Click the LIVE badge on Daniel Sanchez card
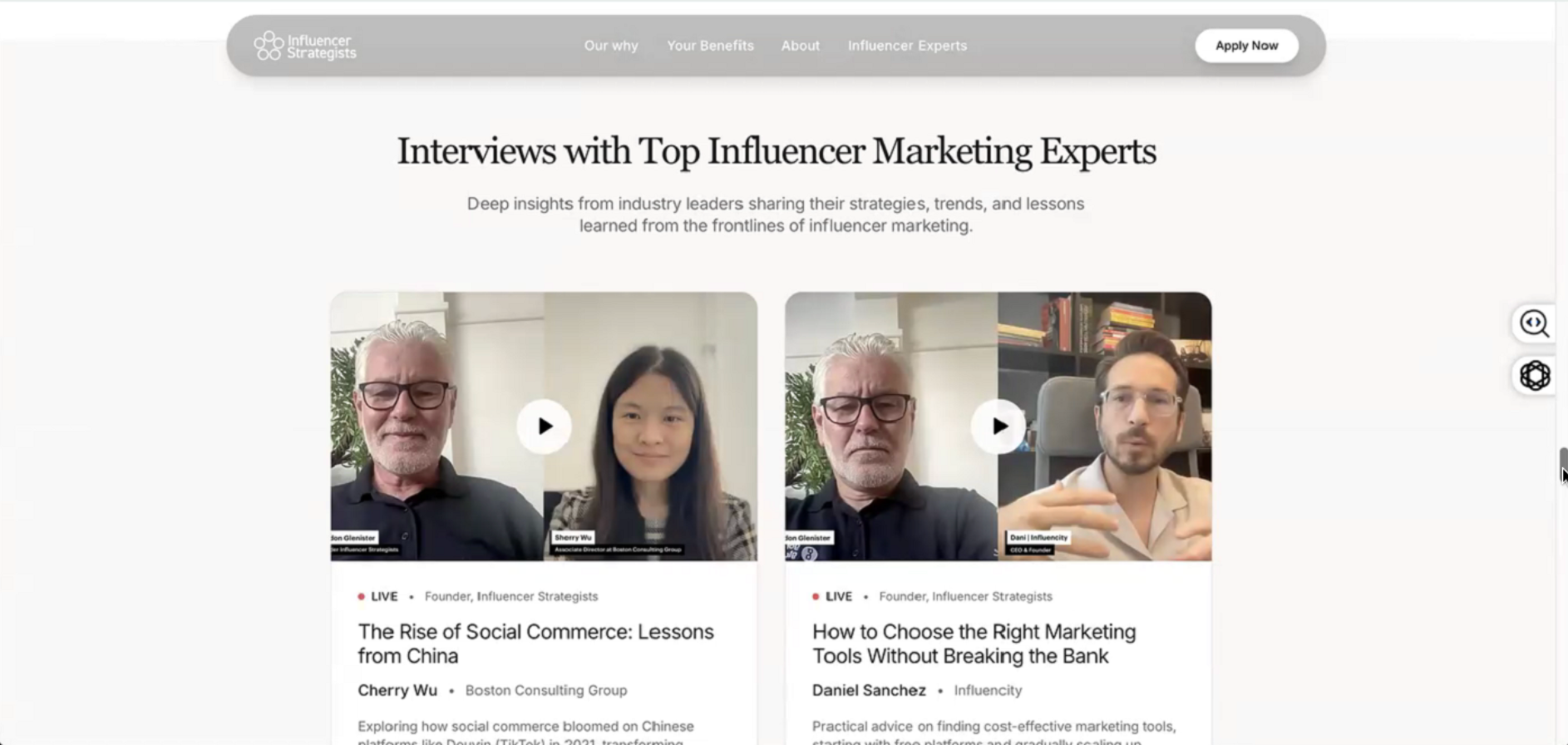This screenshot has height=745, width=1568. [x=832, y=596]
